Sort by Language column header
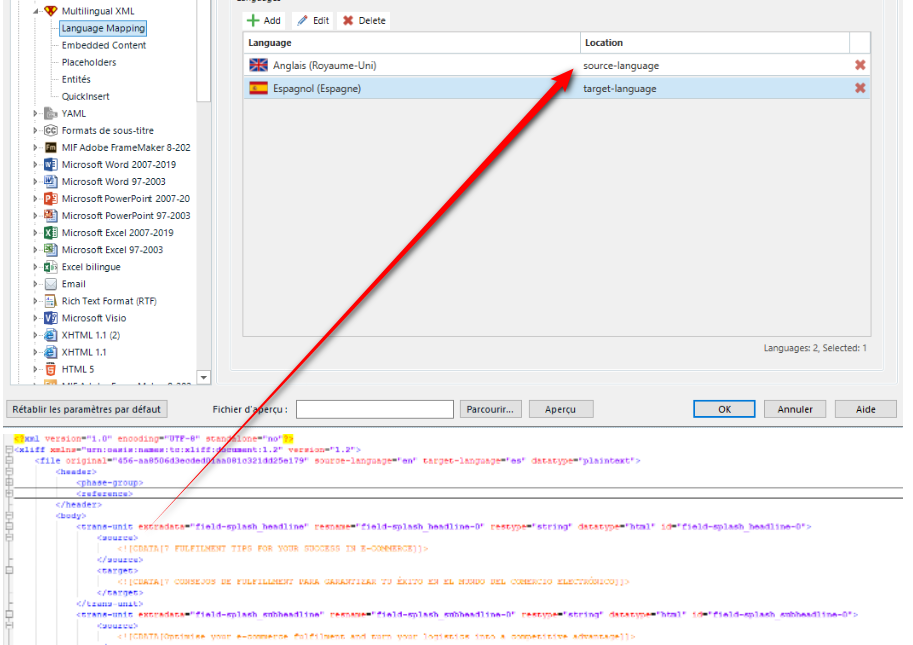This screenshot has width=913, height=645. pos(412,42)
